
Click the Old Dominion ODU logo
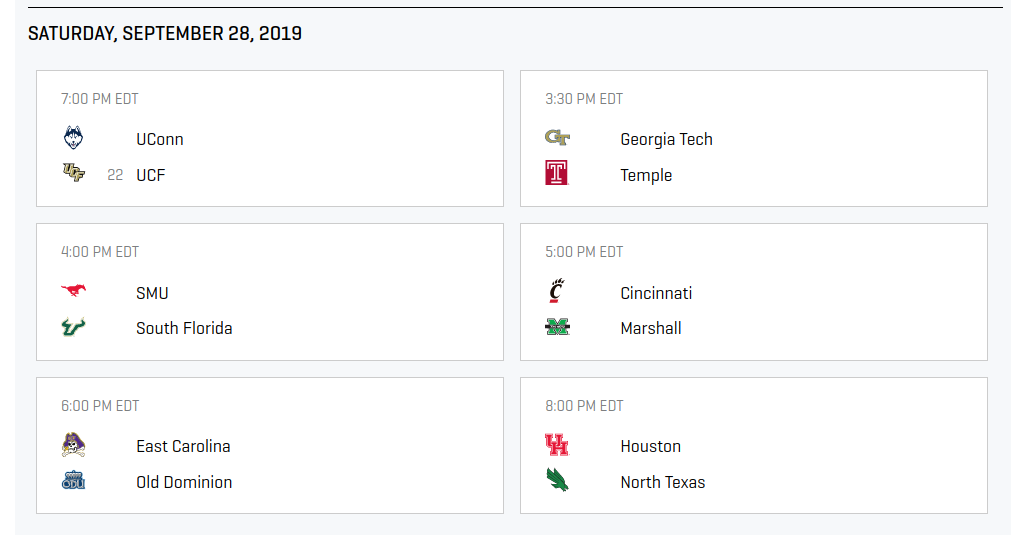point(74,480)
